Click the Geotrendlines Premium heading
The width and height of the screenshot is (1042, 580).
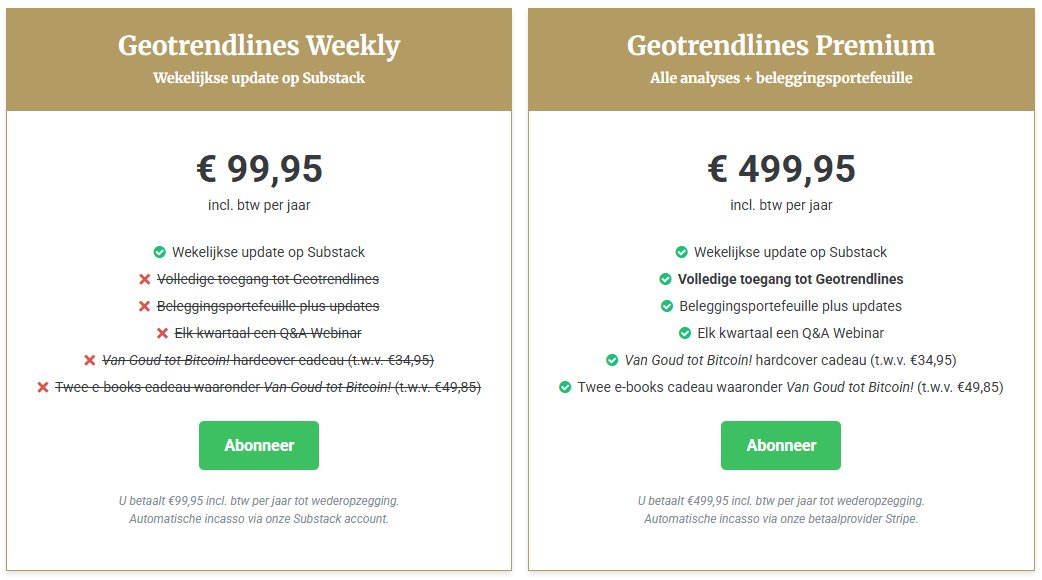pyautogui.click(x=781, y=46)
